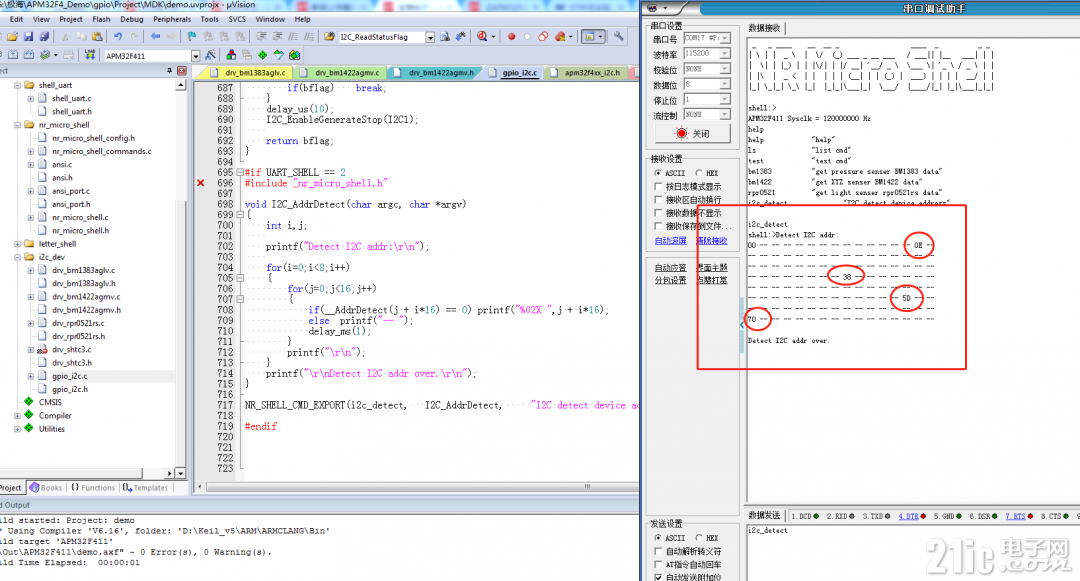Enable the AT指令自动回车 checkbox

pos(658,564)
